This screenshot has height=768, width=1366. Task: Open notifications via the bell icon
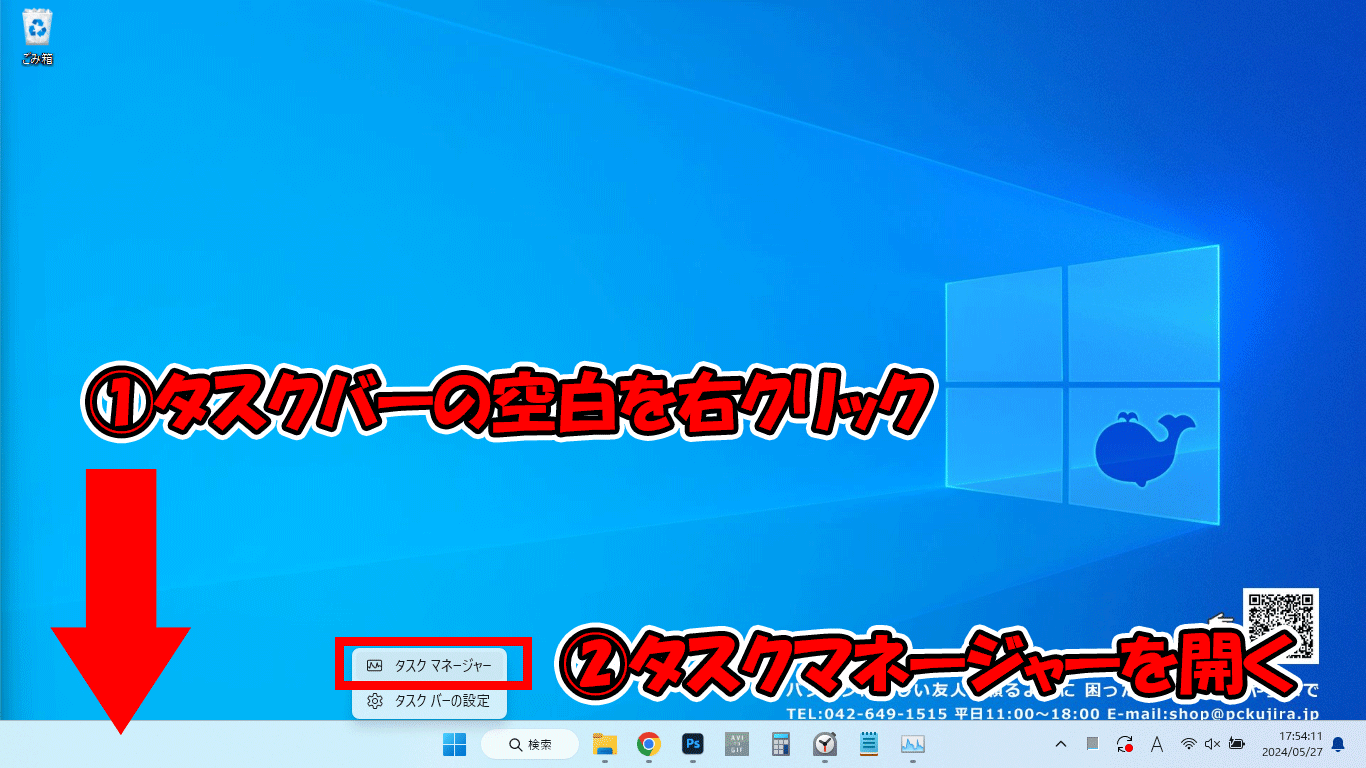pos(1338,744)
